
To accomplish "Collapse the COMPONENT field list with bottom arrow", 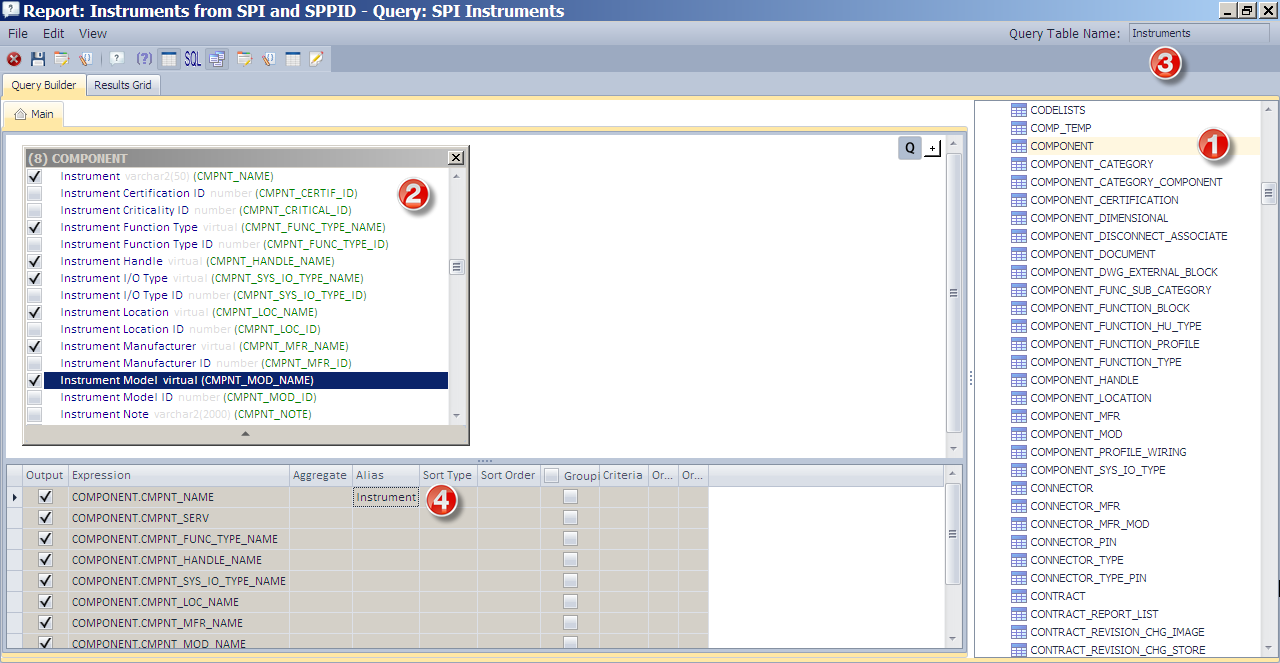I will tap(245, 433).
